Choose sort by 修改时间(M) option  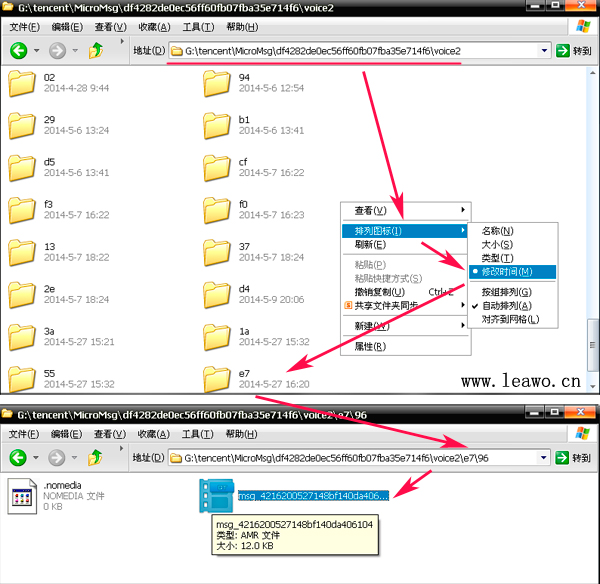(512, 272)
